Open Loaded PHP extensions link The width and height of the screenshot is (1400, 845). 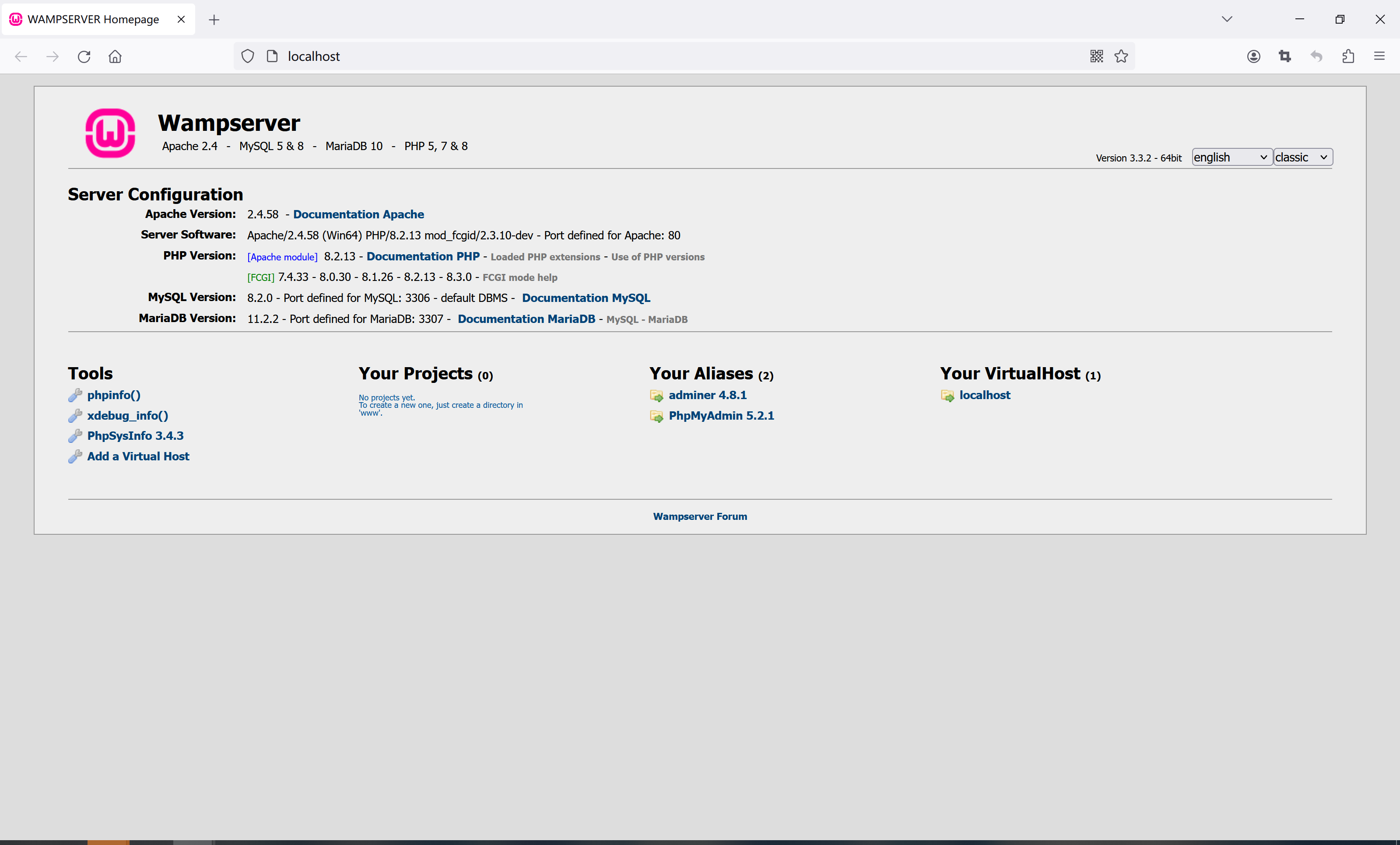click(545, 257)
